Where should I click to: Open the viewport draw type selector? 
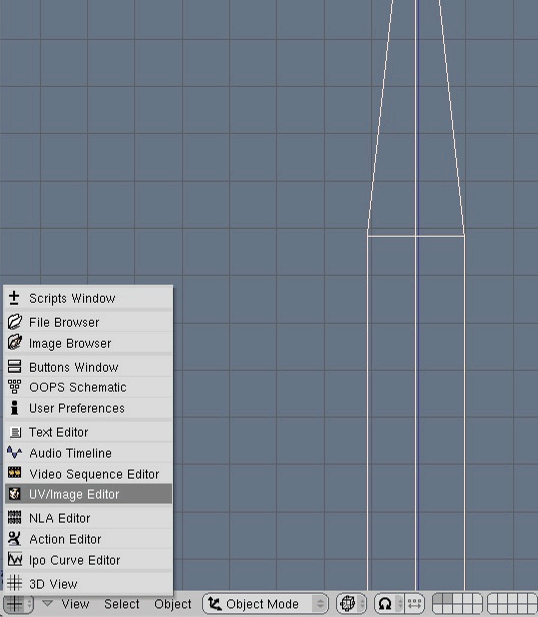351,604
